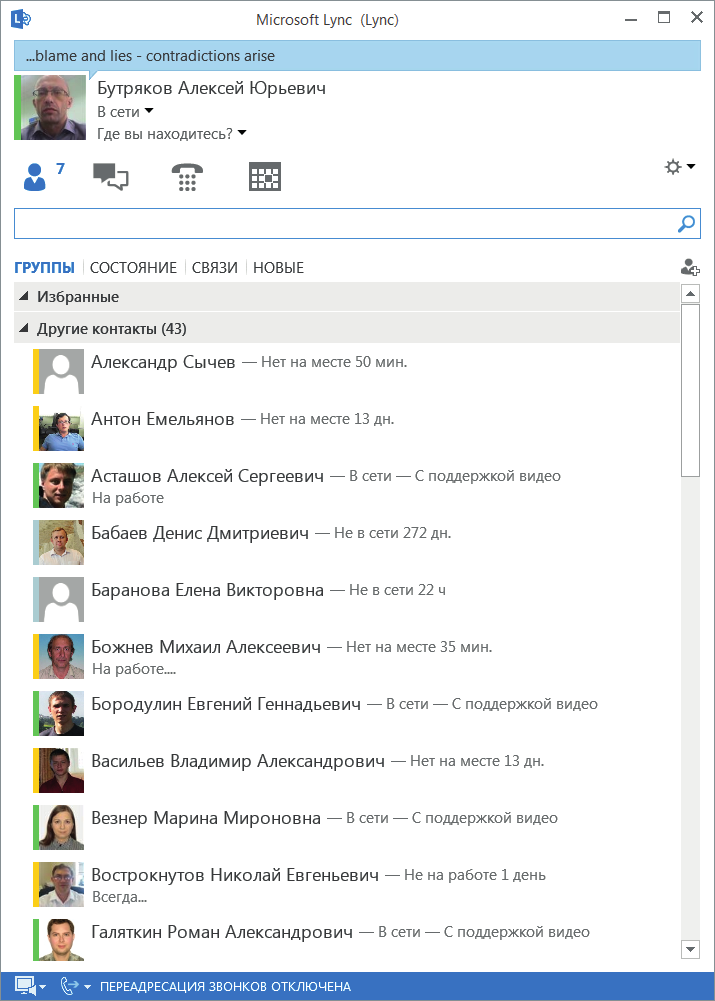The image size is (715, 1001).
Task: Select contact name Везнер Марина Мироновна
Action: coord(206,818)
